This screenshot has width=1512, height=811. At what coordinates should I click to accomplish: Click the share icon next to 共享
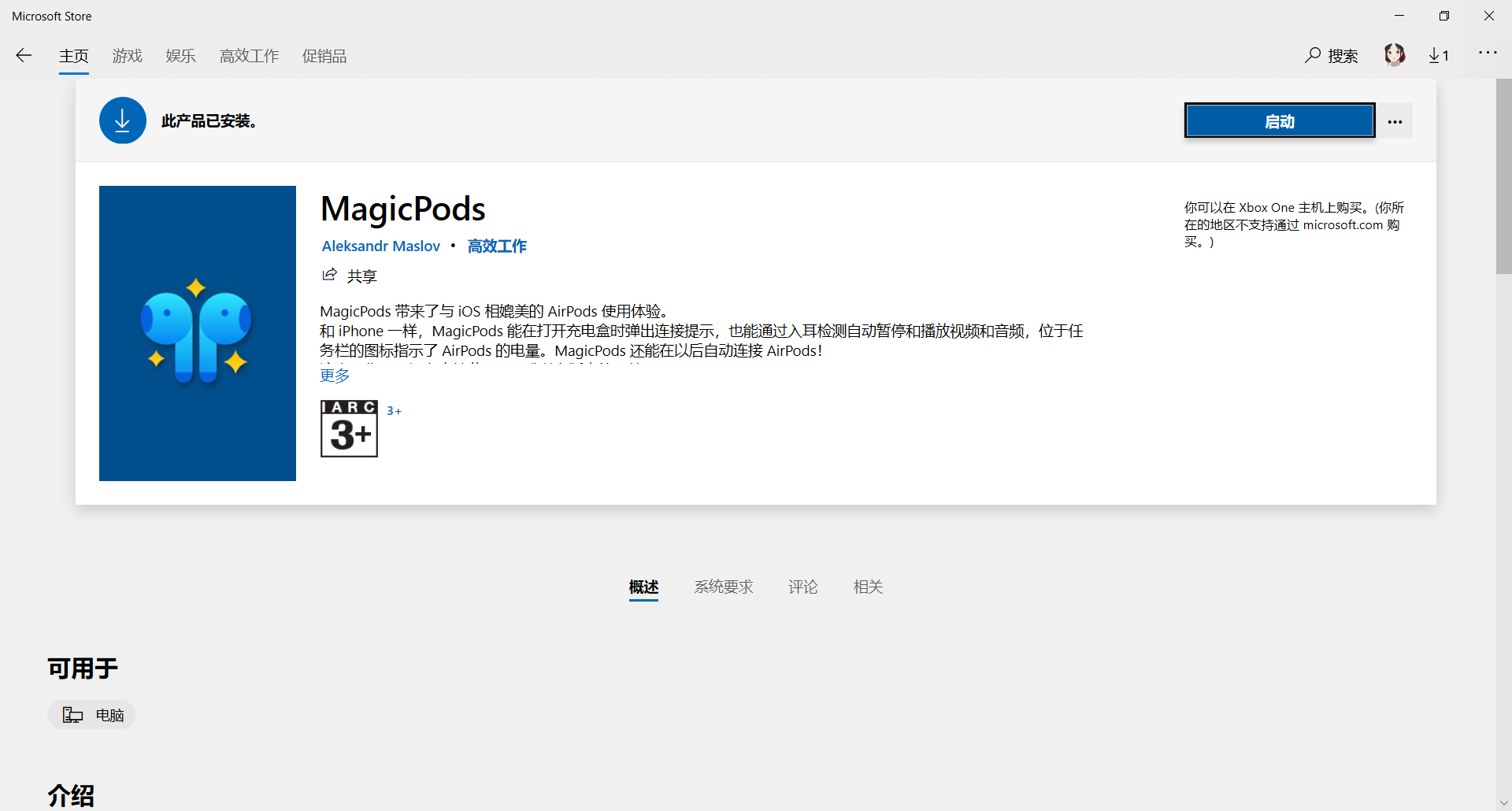point(330,274)
